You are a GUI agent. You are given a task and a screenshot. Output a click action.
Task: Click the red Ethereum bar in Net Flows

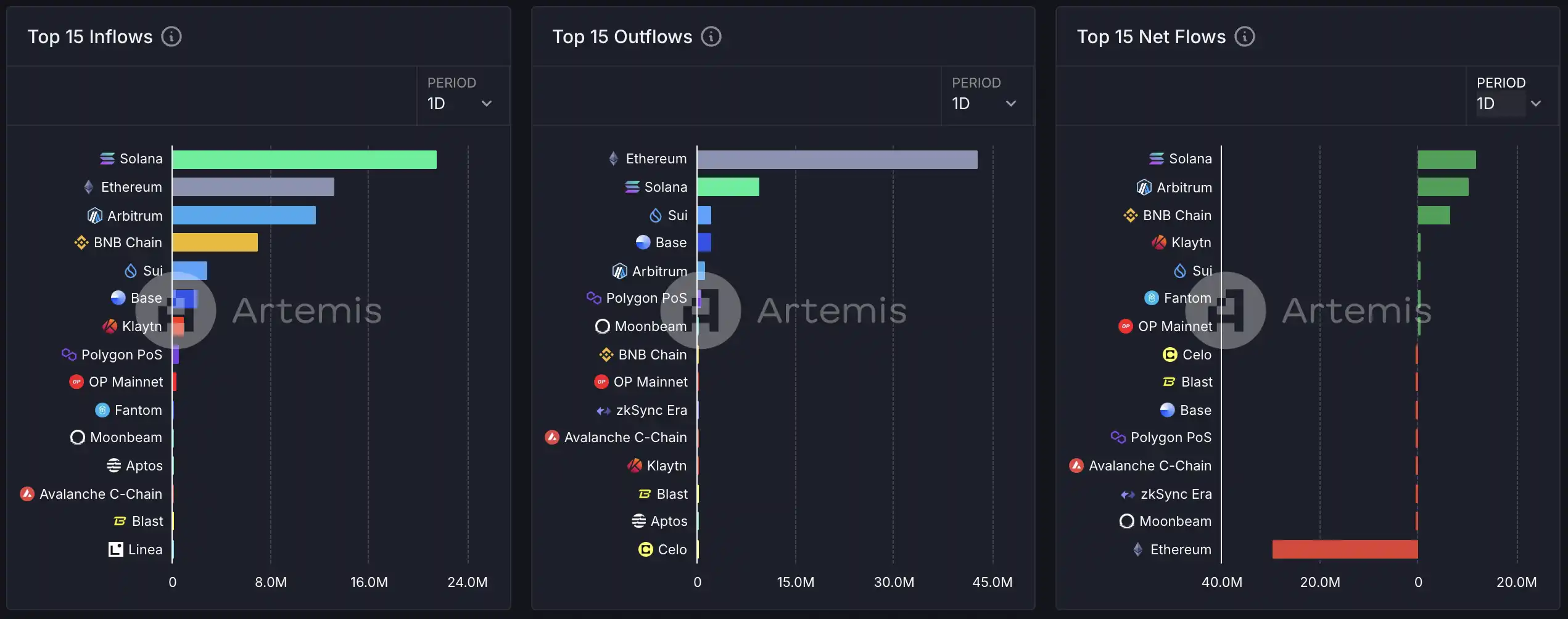pyautogui.click(x=1345, y=549)
